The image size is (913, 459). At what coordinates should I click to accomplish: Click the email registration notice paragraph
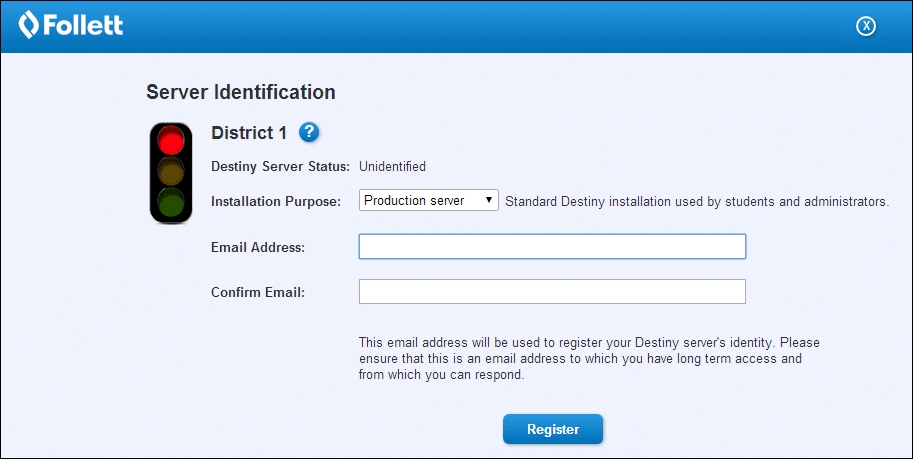point(589,359)
